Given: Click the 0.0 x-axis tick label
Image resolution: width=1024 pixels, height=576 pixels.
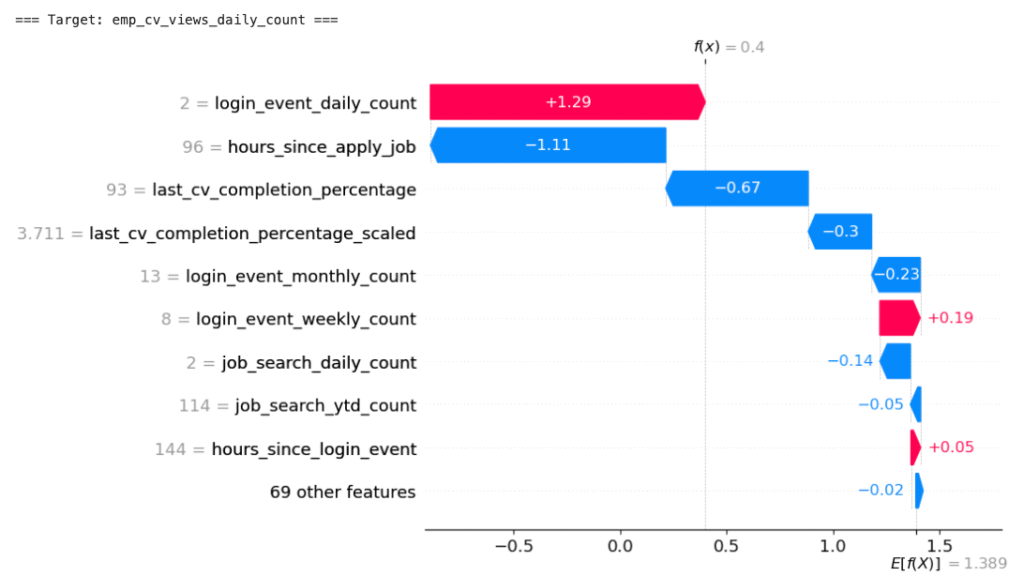Looking at the screenshot, I should [620, 546].
